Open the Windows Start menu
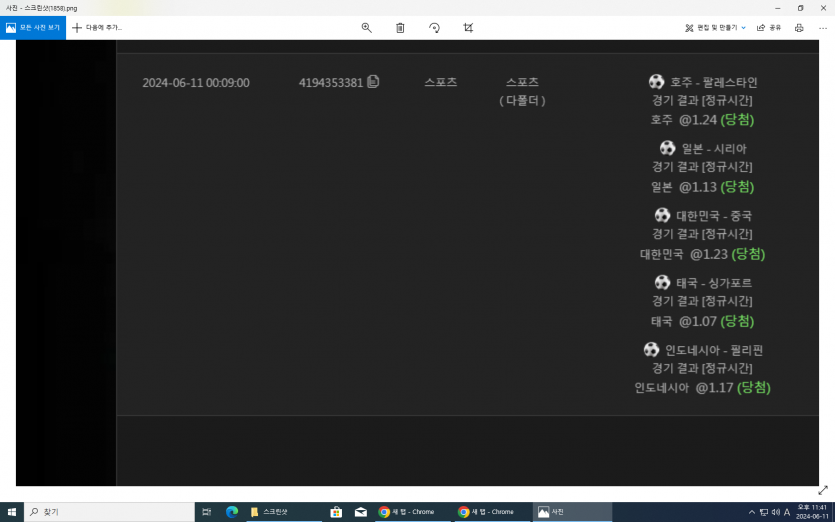The width and height of the screenshot is (835, 522). coord(12,512)
